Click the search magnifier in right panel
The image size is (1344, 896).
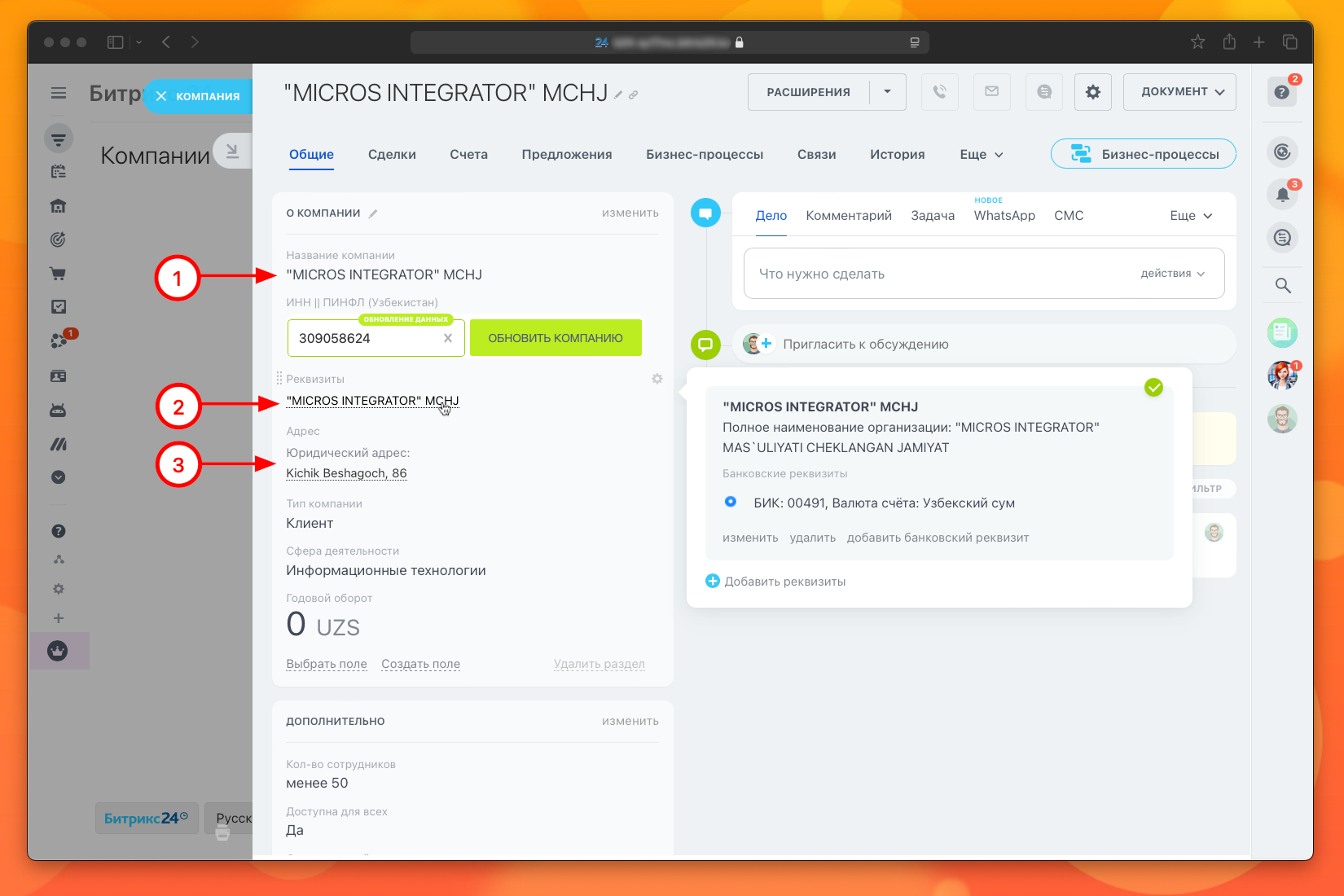[x=1283, y=285]
